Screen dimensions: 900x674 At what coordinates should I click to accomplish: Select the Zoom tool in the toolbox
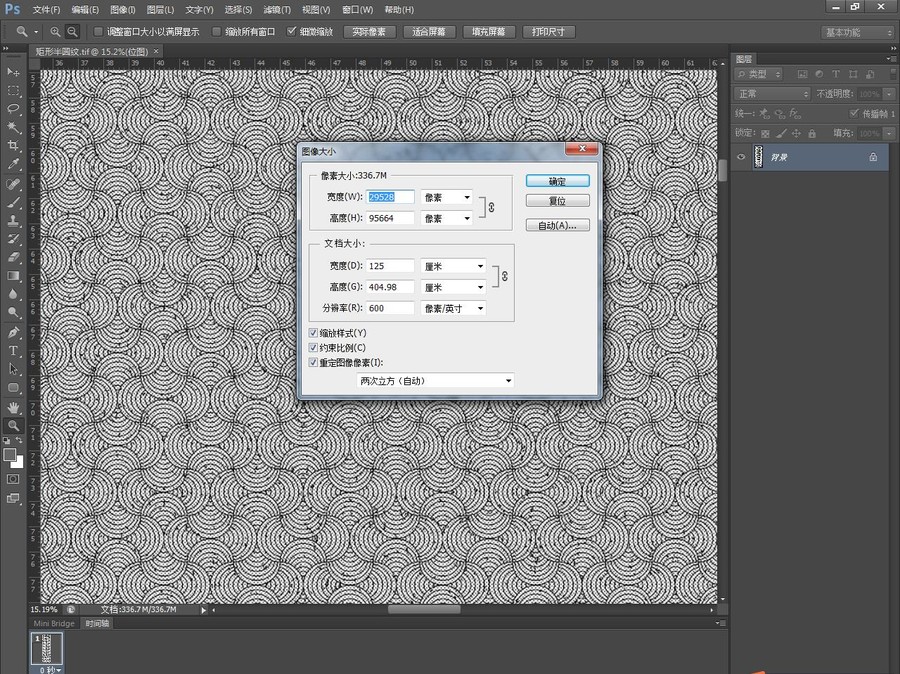[x=13, y=426]
